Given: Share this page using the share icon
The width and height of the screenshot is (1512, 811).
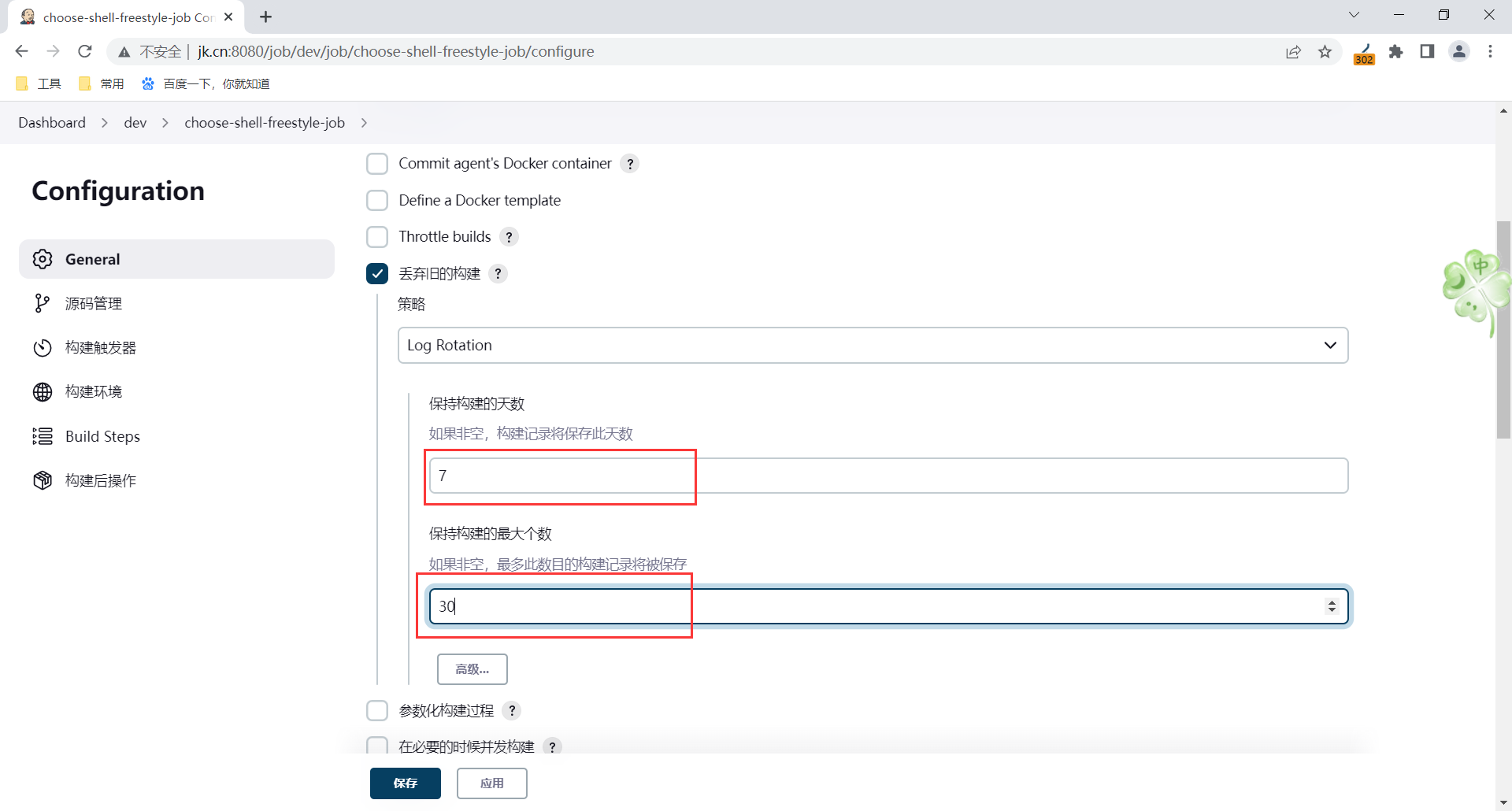Looking at the screenshot, I should [1294, 52].
